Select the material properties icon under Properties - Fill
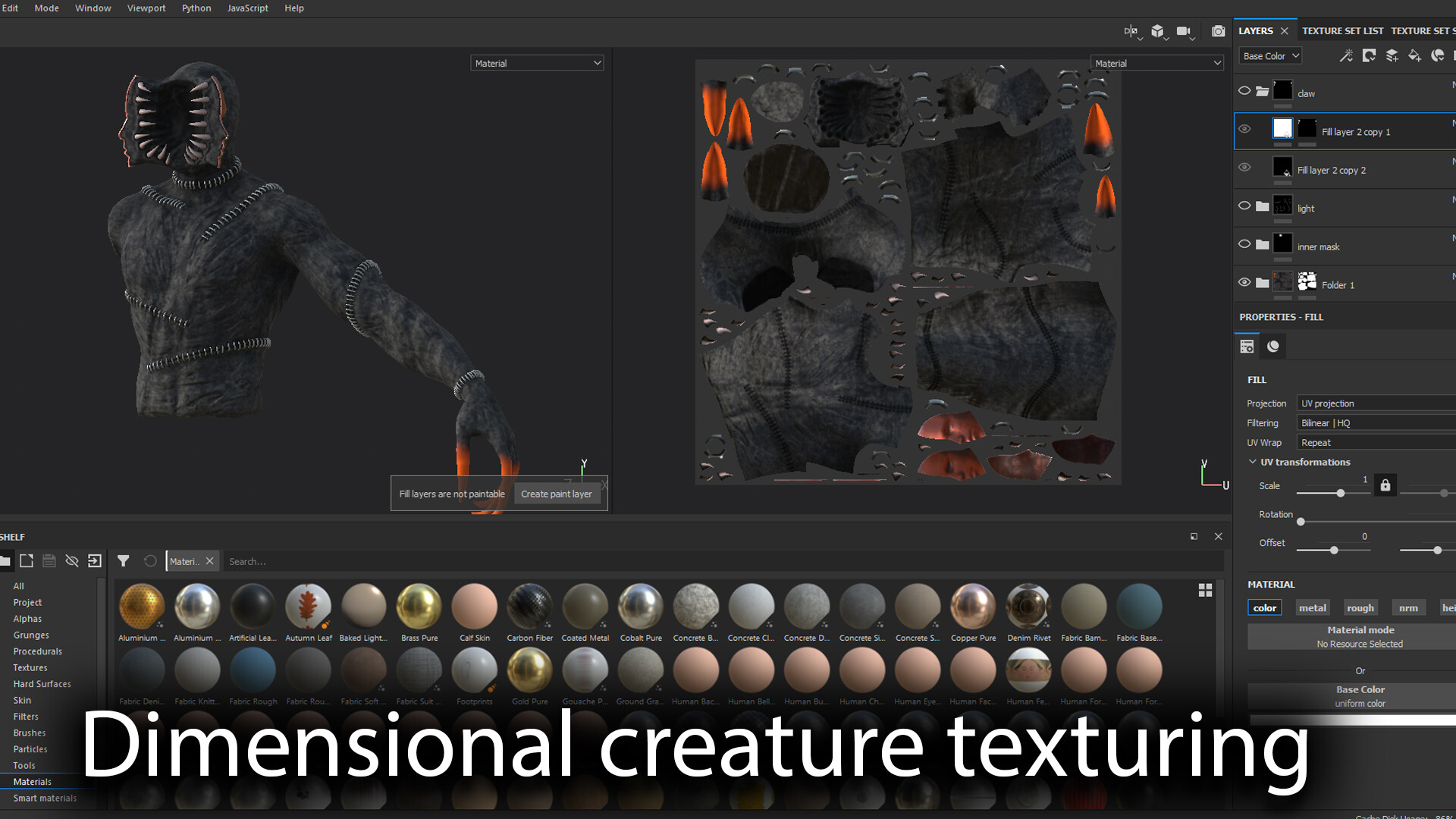Image resolution: width=1456 pixels, height=819 pixels. coord(1247,346)
